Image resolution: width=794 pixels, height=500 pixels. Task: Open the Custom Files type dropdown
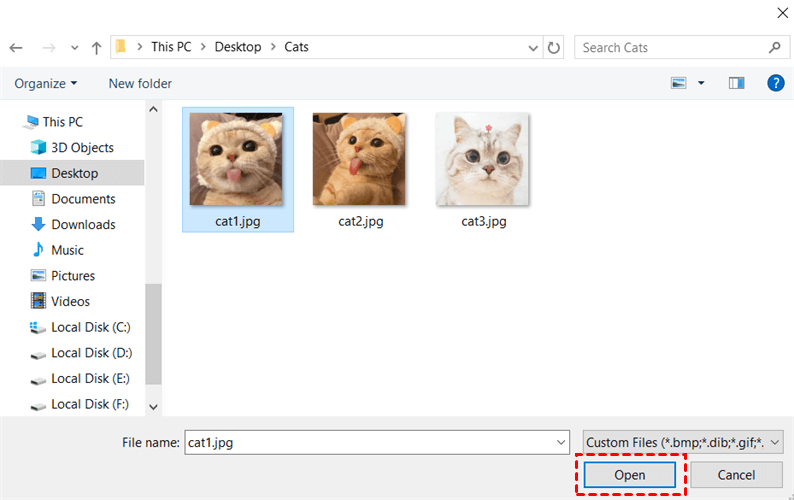[683, 442]
